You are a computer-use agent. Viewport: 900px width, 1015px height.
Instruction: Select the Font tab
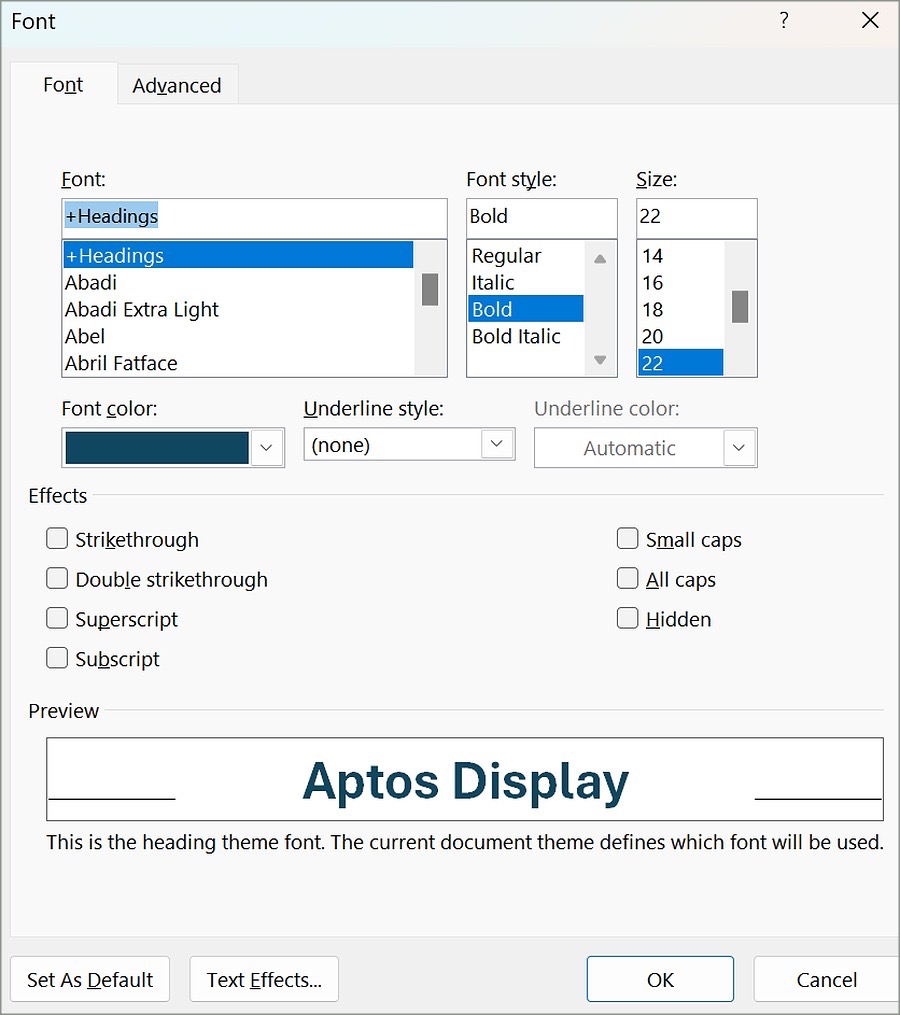coord(63,85)
